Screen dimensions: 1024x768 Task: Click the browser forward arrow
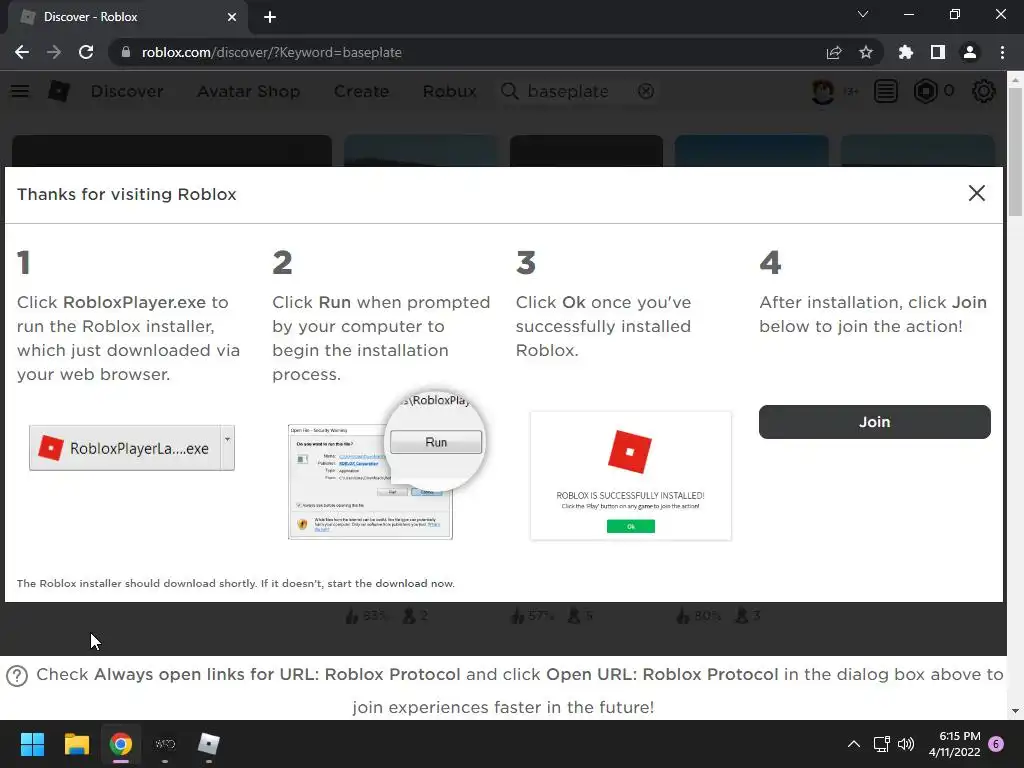click(x=54, y=52)
